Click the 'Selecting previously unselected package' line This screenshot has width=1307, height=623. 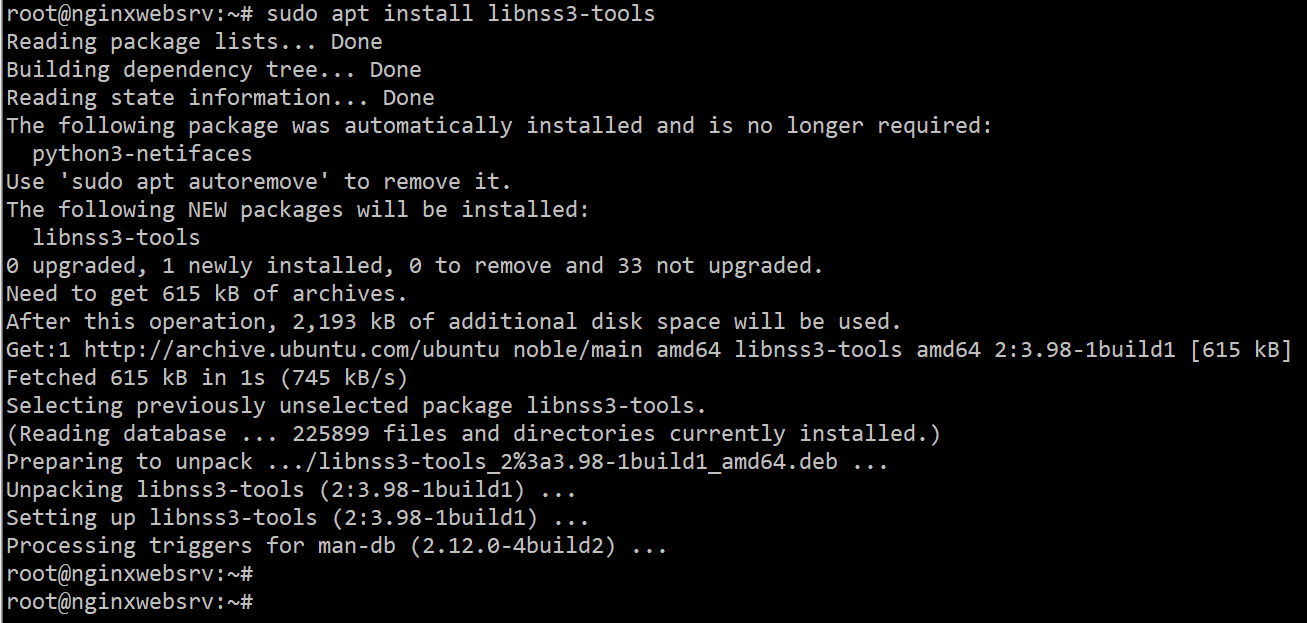click(356, 406)
